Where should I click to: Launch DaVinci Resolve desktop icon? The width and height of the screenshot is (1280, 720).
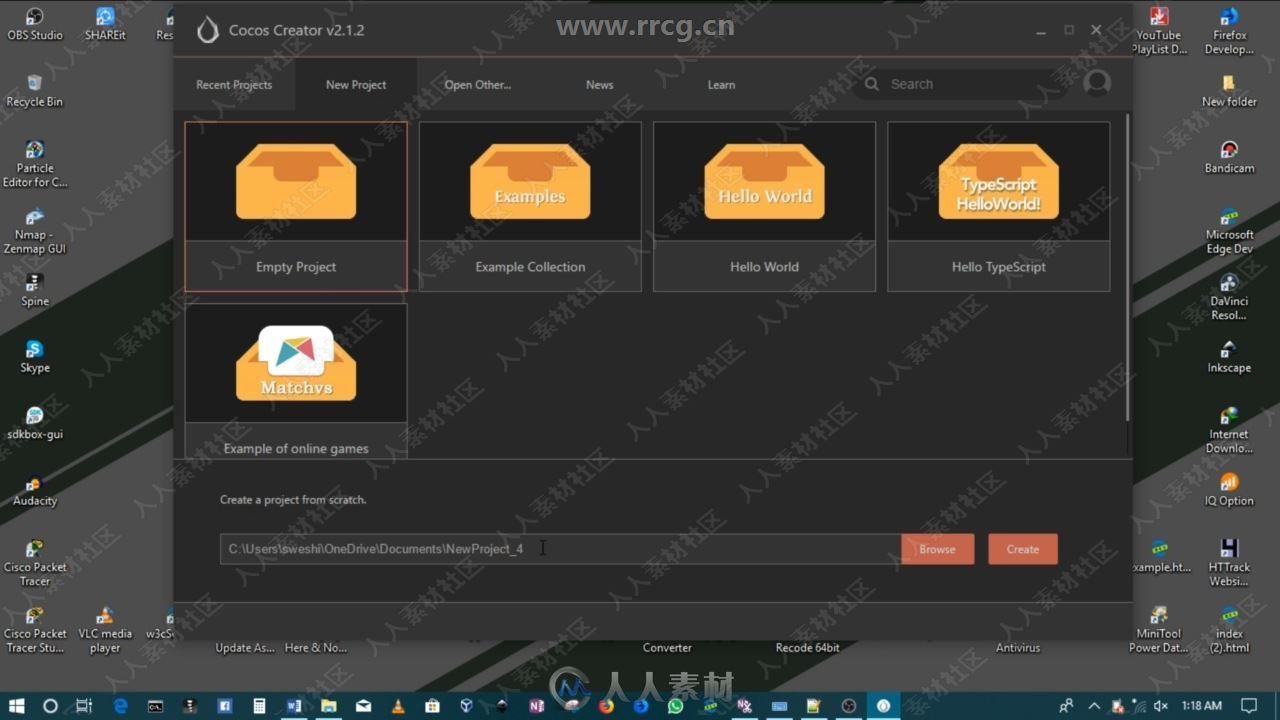[x=1229, y=297]
